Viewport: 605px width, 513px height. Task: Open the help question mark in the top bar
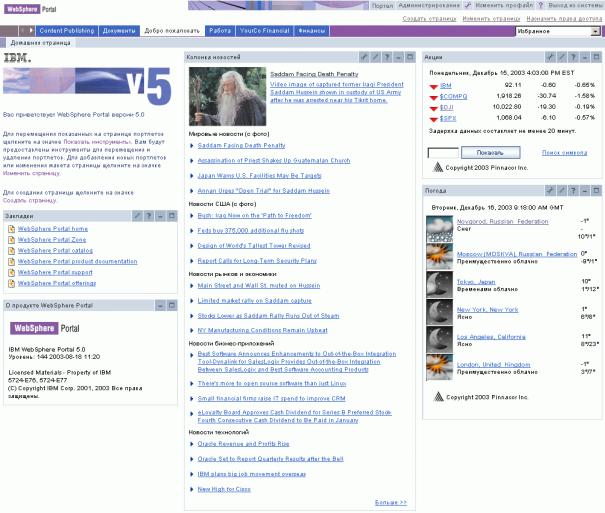pos(540,5)
